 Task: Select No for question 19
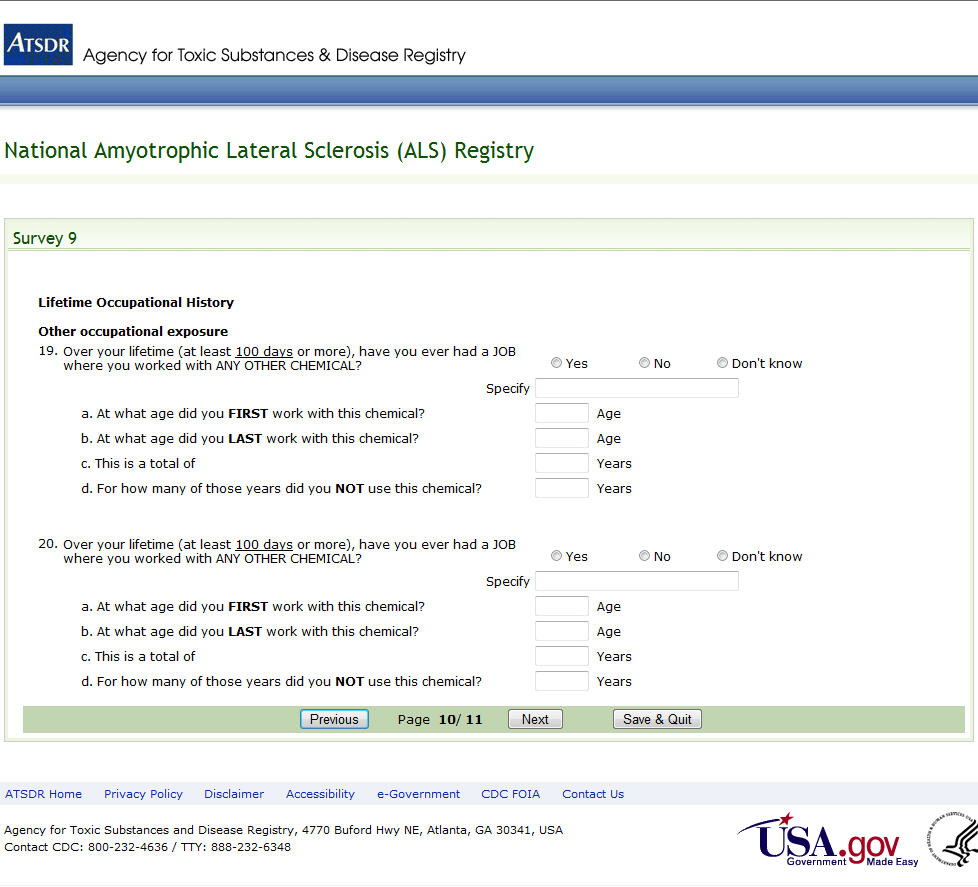click(x=644, y=363)
